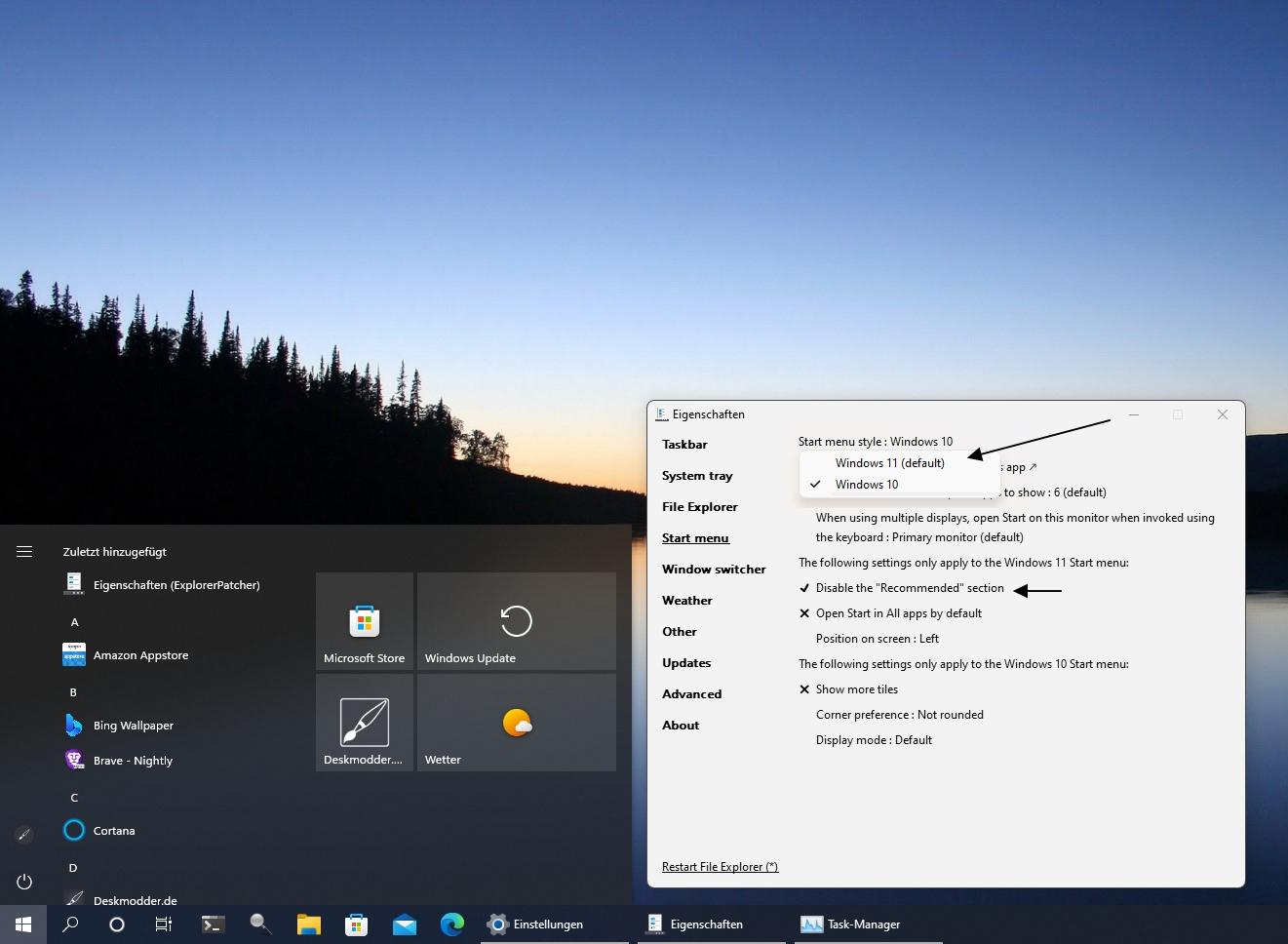Jump to letter D group header
The width and height of the screenshot is (1288, 944).
pyautogui.click(x=73, y=868)
